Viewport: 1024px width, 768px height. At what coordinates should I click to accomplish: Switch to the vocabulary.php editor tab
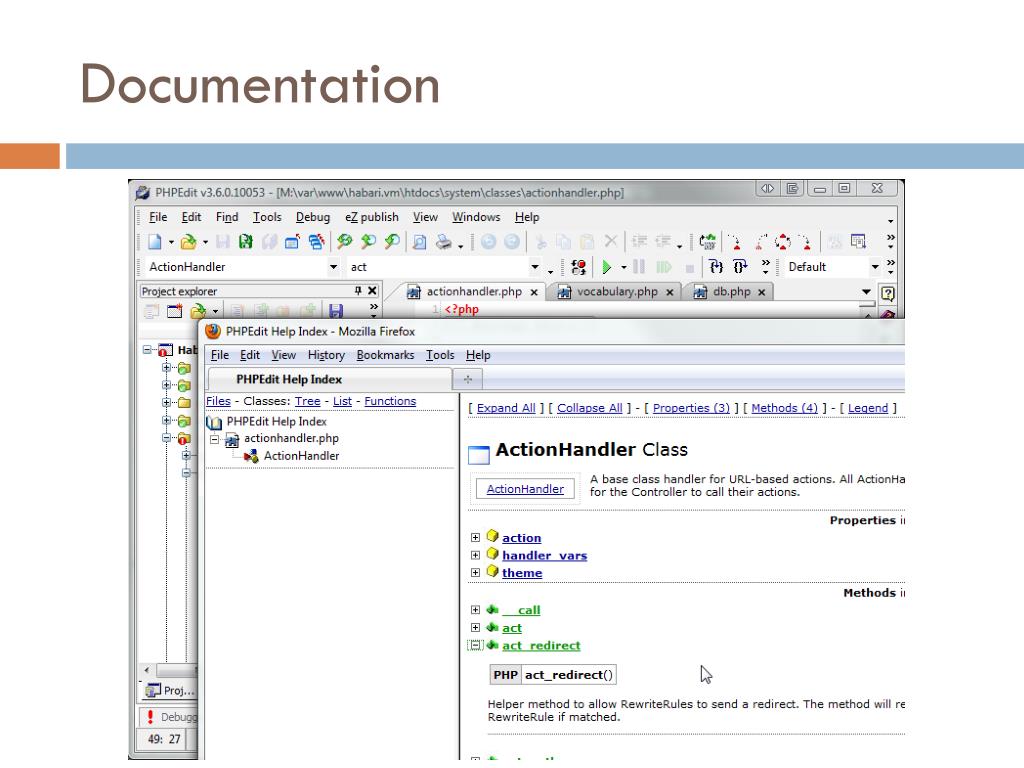(616, 292)
